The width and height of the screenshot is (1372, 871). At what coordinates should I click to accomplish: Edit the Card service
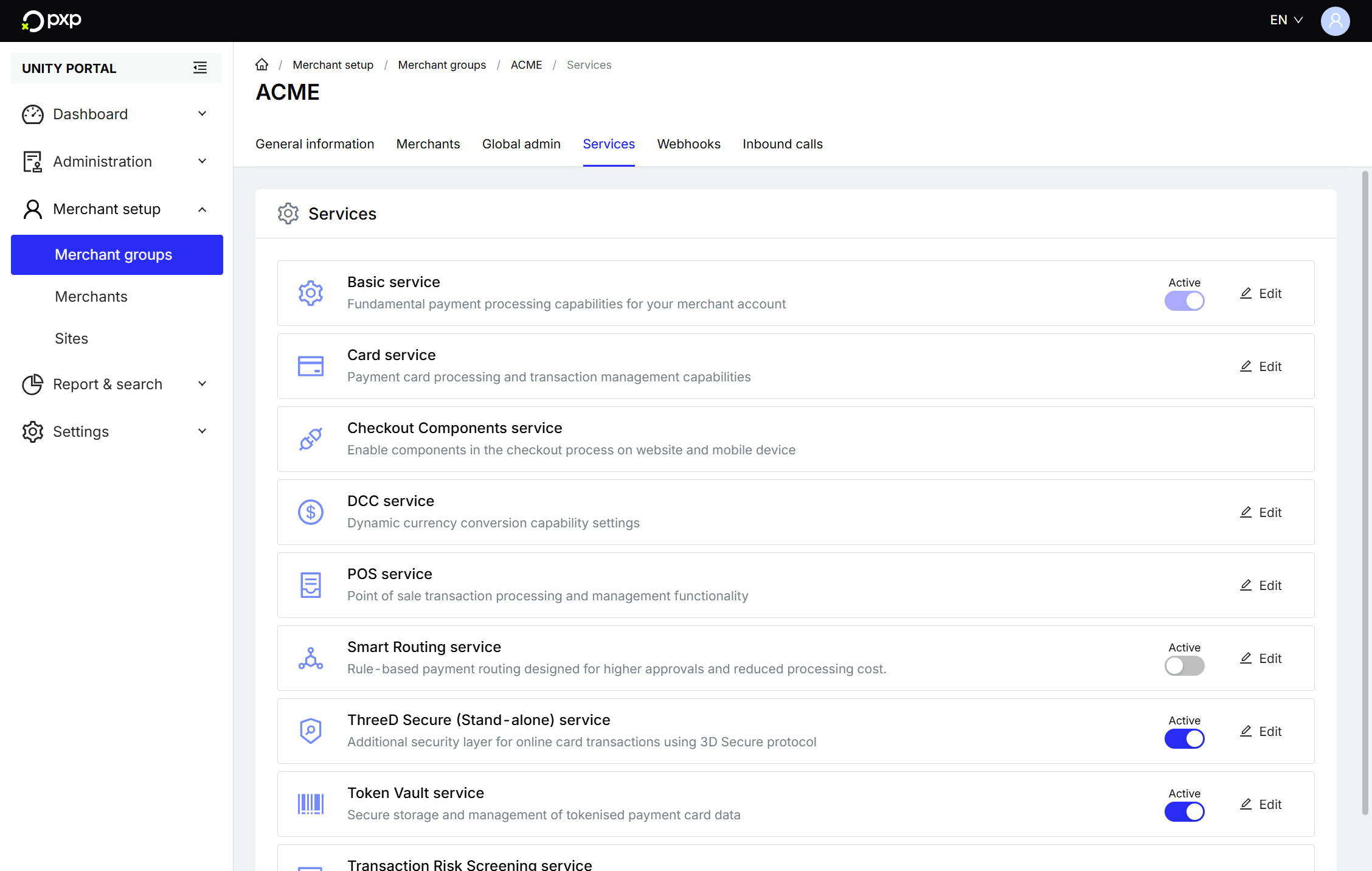coord(1261,366)
